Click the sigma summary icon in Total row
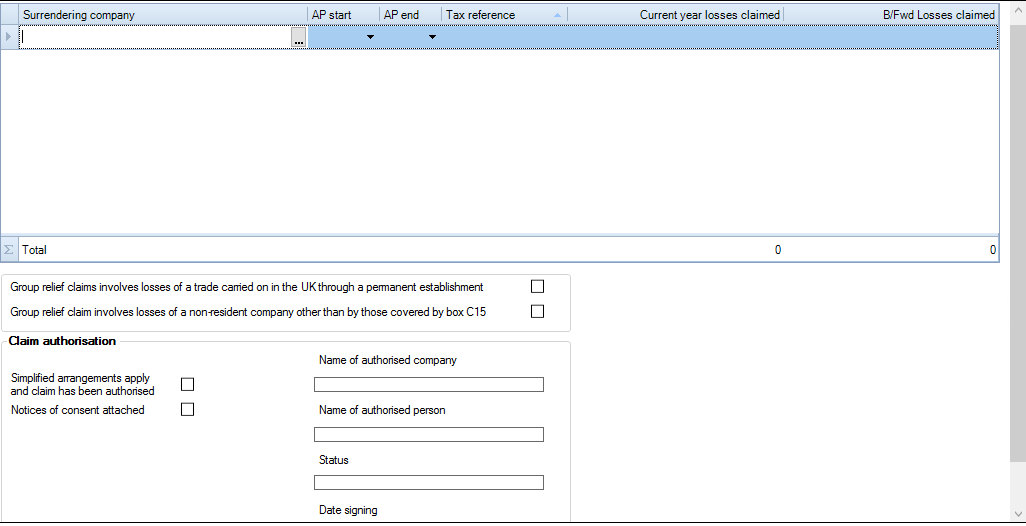 [x=9, y=250]
